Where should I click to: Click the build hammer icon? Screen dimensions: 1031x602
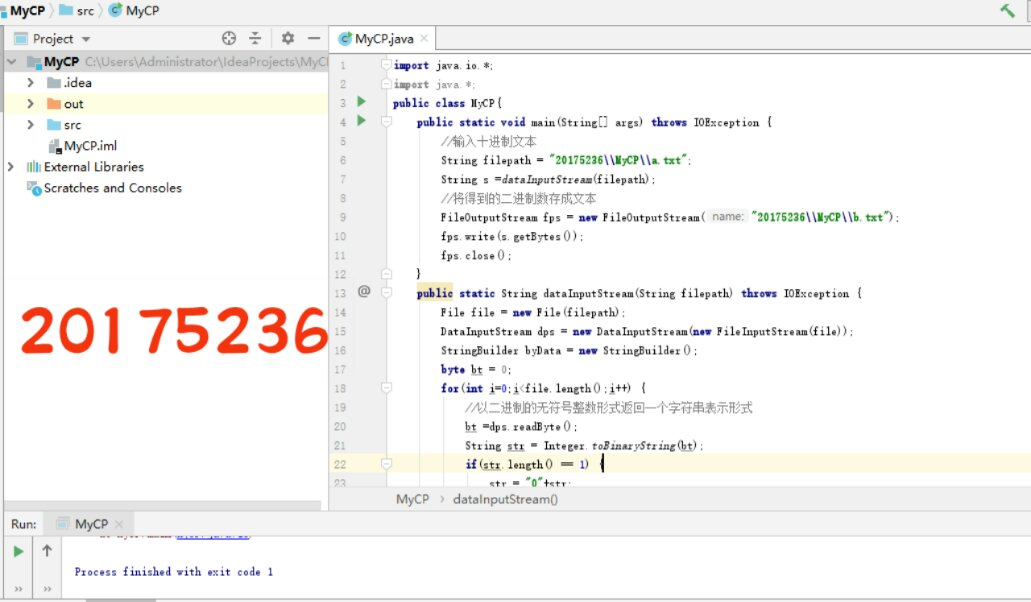[x=1007, y=10]
